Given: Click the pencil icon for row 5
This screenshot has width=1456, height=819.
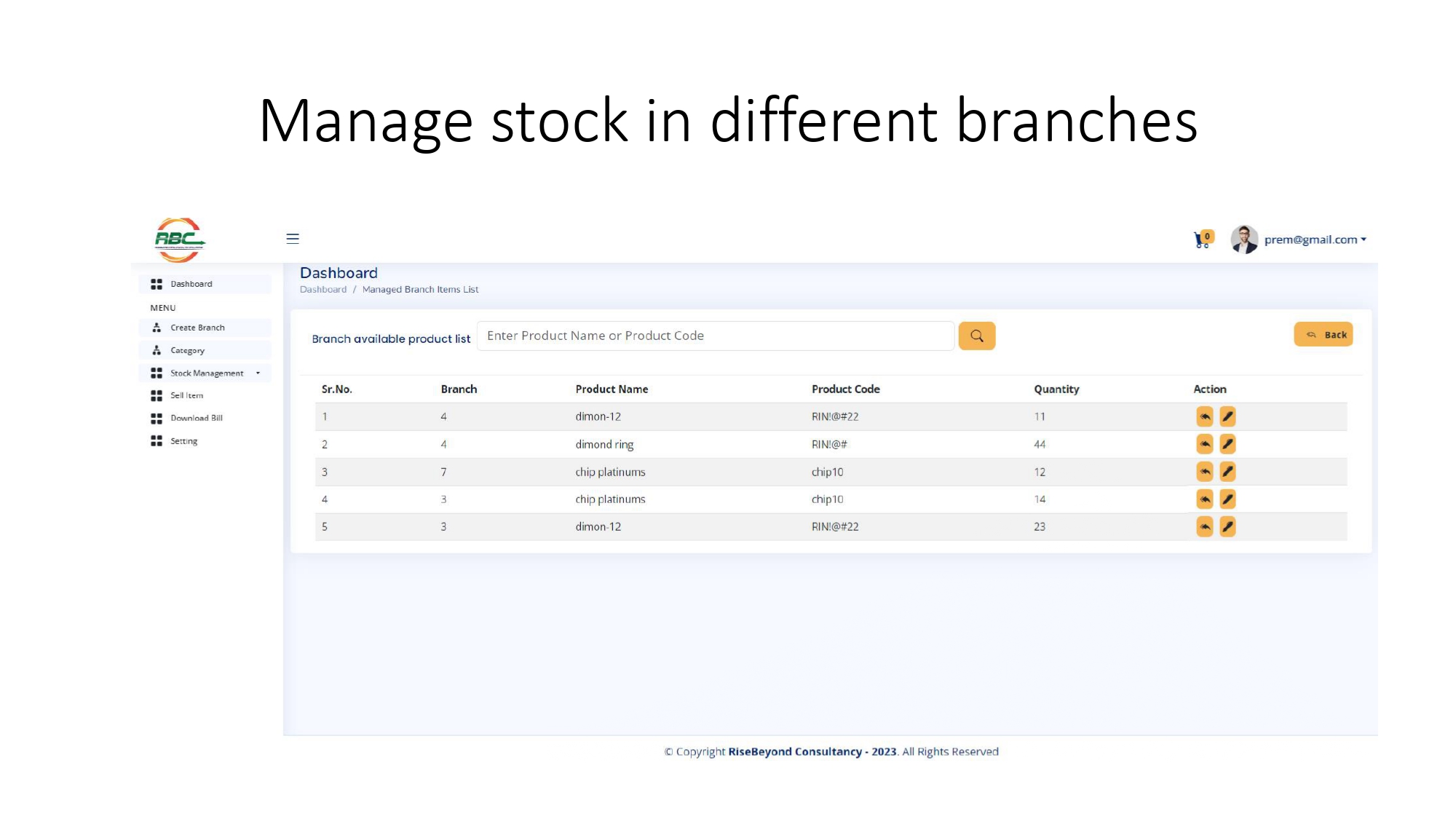Looking at the screenshot, I should pos(1227,526).
